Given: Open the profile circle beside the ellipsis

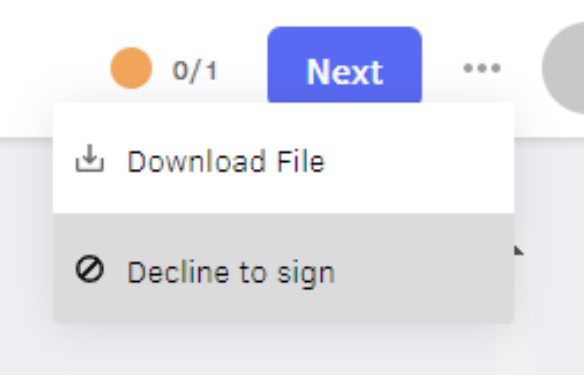Looking at the screenshot, I should (563, 67).
